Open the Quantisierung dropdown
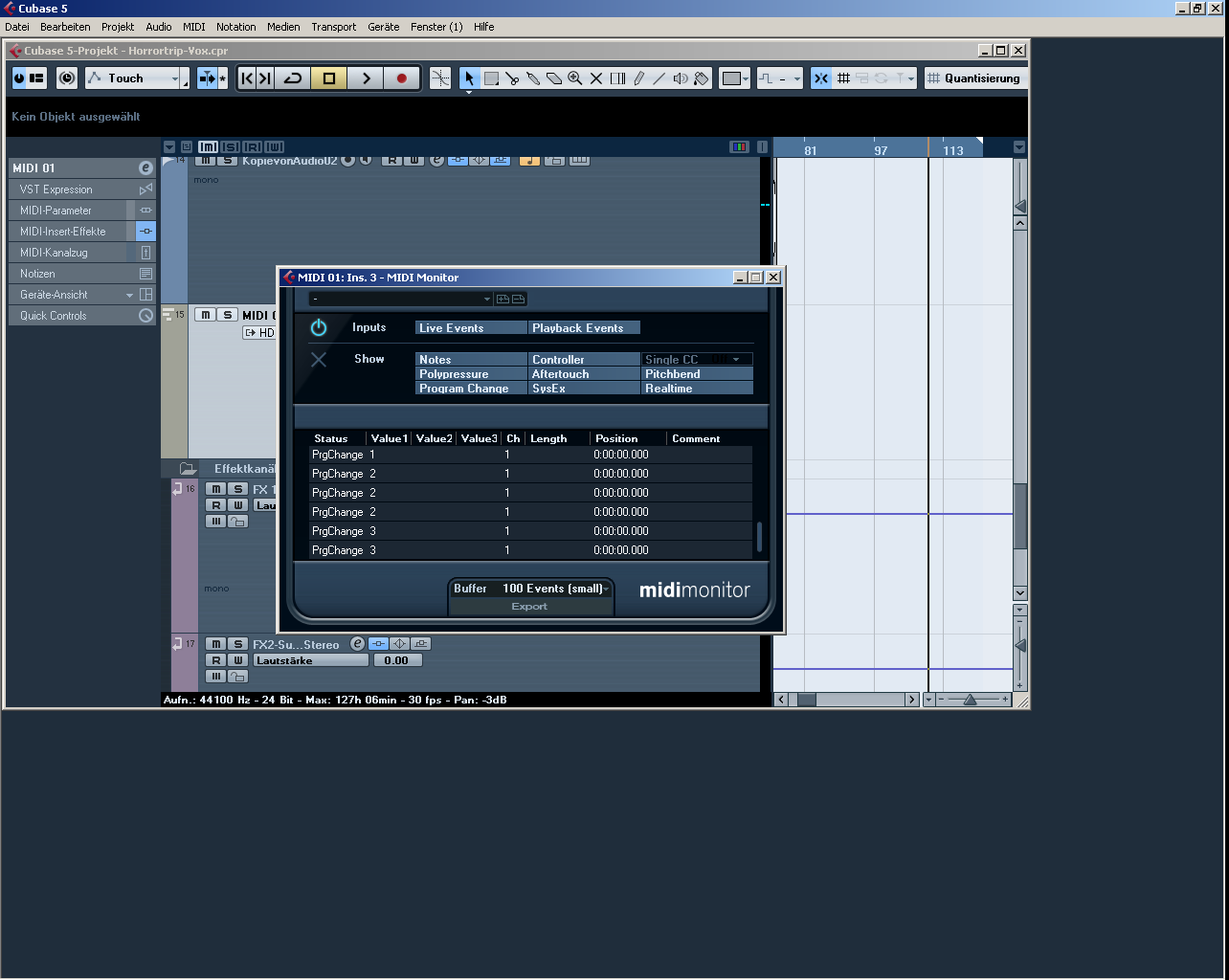The image size is (1229, 980). 976,78
